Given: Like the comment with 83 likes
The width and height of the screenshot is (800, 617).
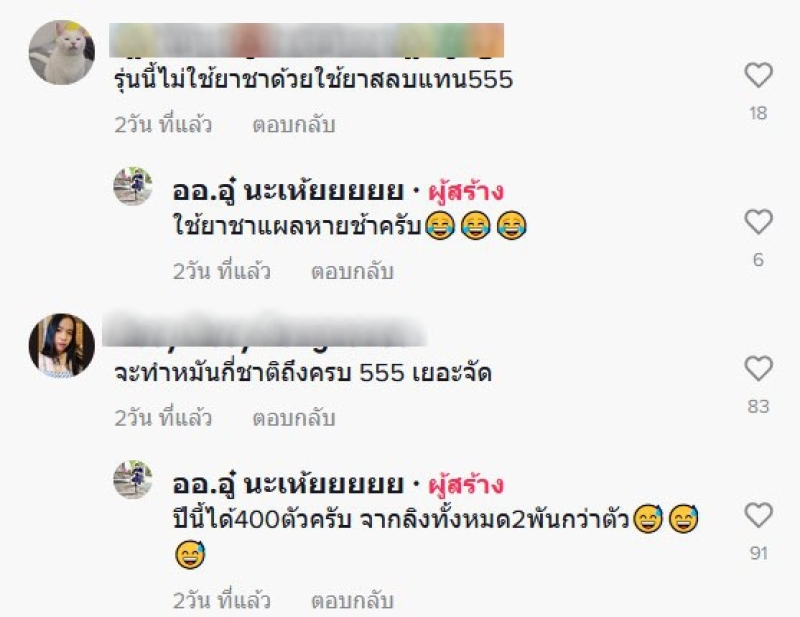Looking at the screenshot, I should click(x=758, y=368).
